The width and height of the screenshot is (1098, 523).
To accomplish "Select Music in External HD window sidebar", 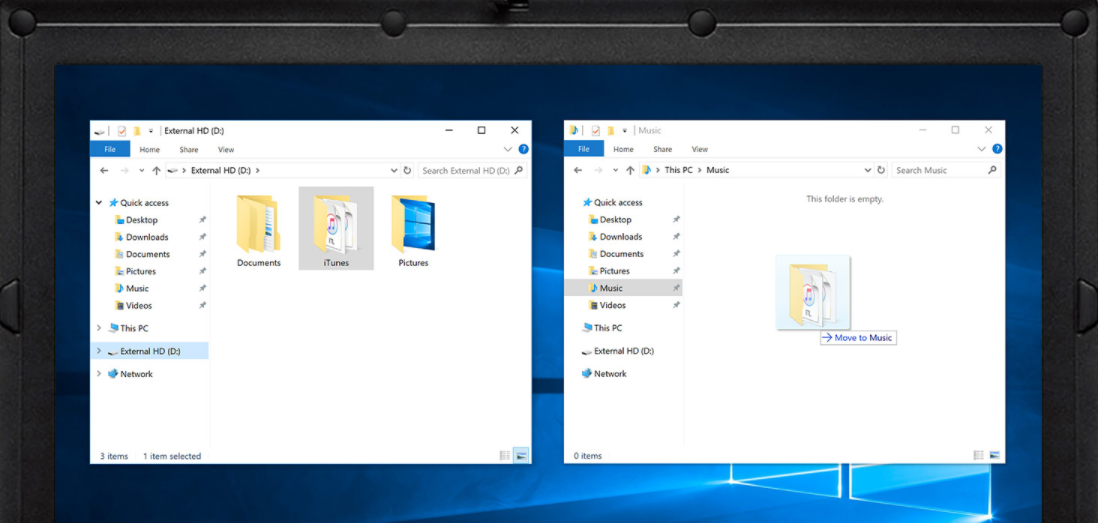I will coord(137,288).
